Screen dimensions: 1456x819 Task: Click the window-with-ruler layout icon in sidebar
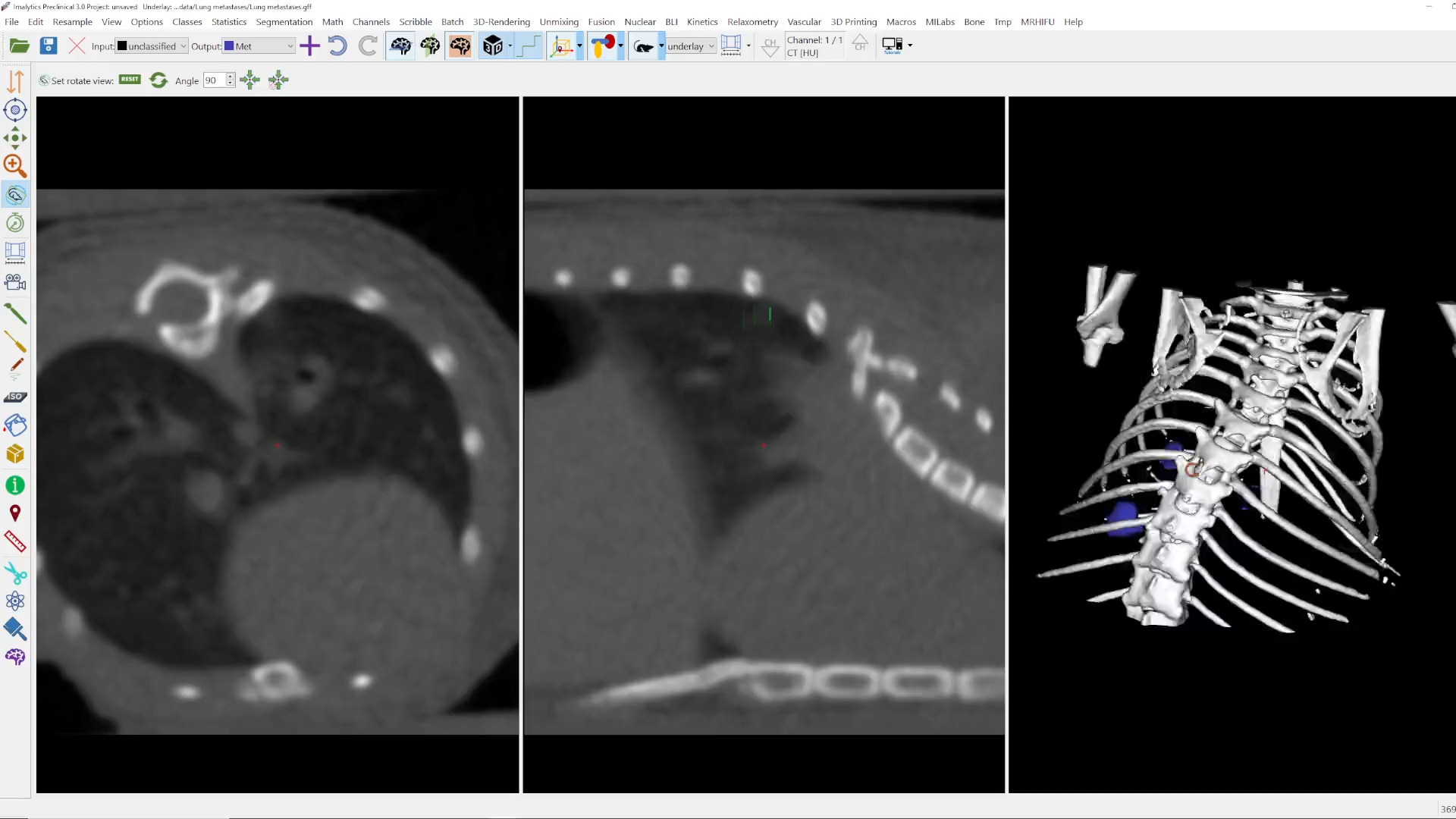(x=15, y=253)
